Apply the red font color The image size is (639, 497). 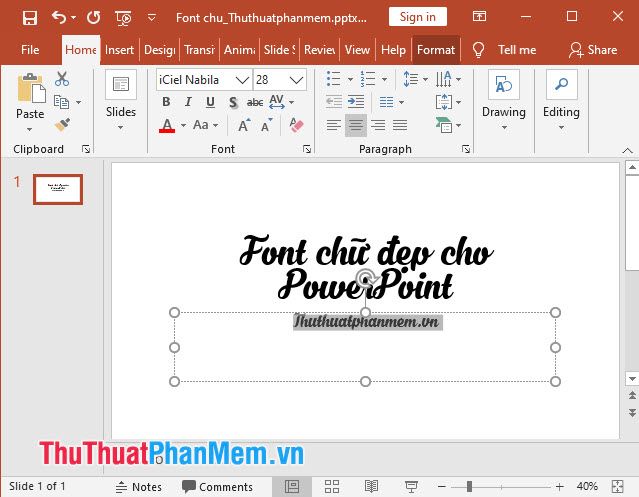tap(167, 125)
